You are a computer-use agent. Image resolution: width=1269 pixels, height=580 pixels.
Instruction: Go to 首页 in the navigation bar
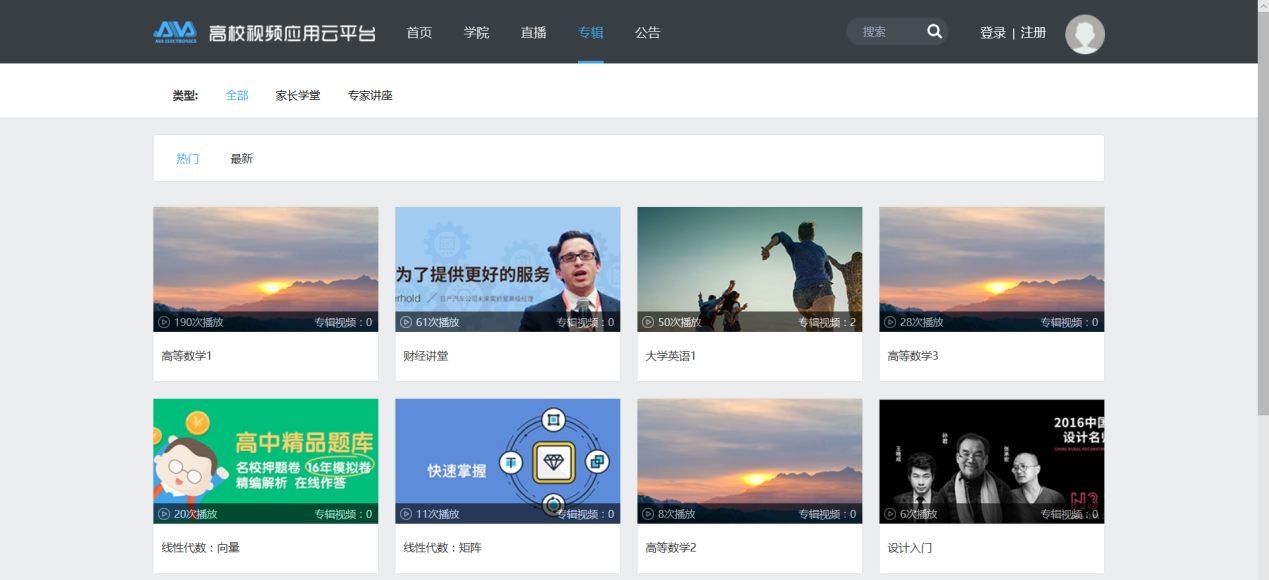click(x=419, y=32)
